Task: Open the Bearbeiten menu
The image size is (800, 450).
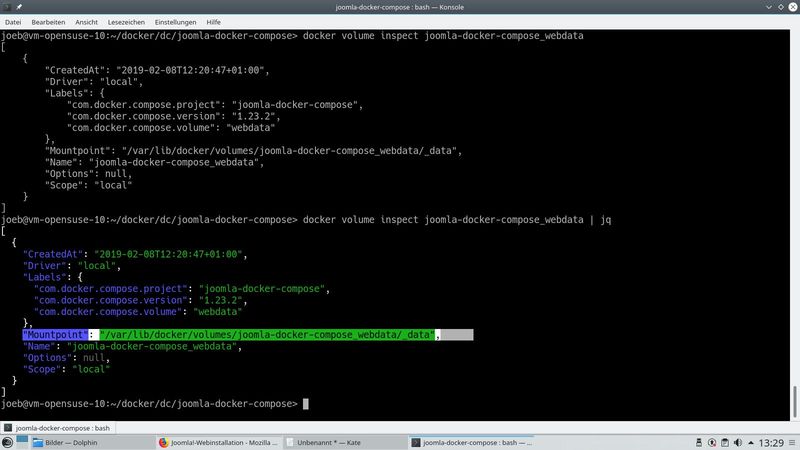Action: [x=48, y=21]
